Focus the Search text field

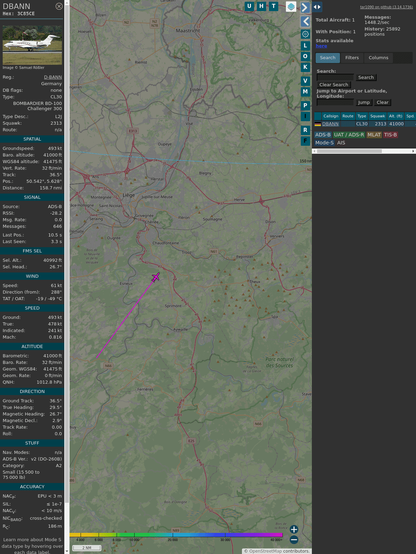tap(335, 77)
